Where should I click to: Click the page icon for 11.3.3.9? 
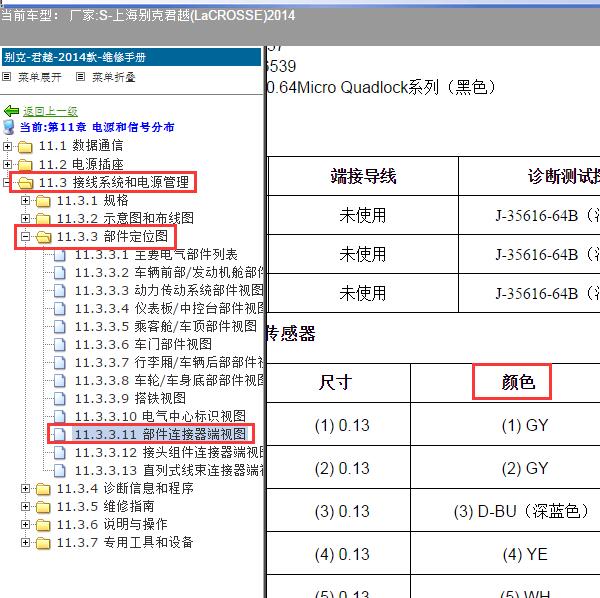(60, 399)
